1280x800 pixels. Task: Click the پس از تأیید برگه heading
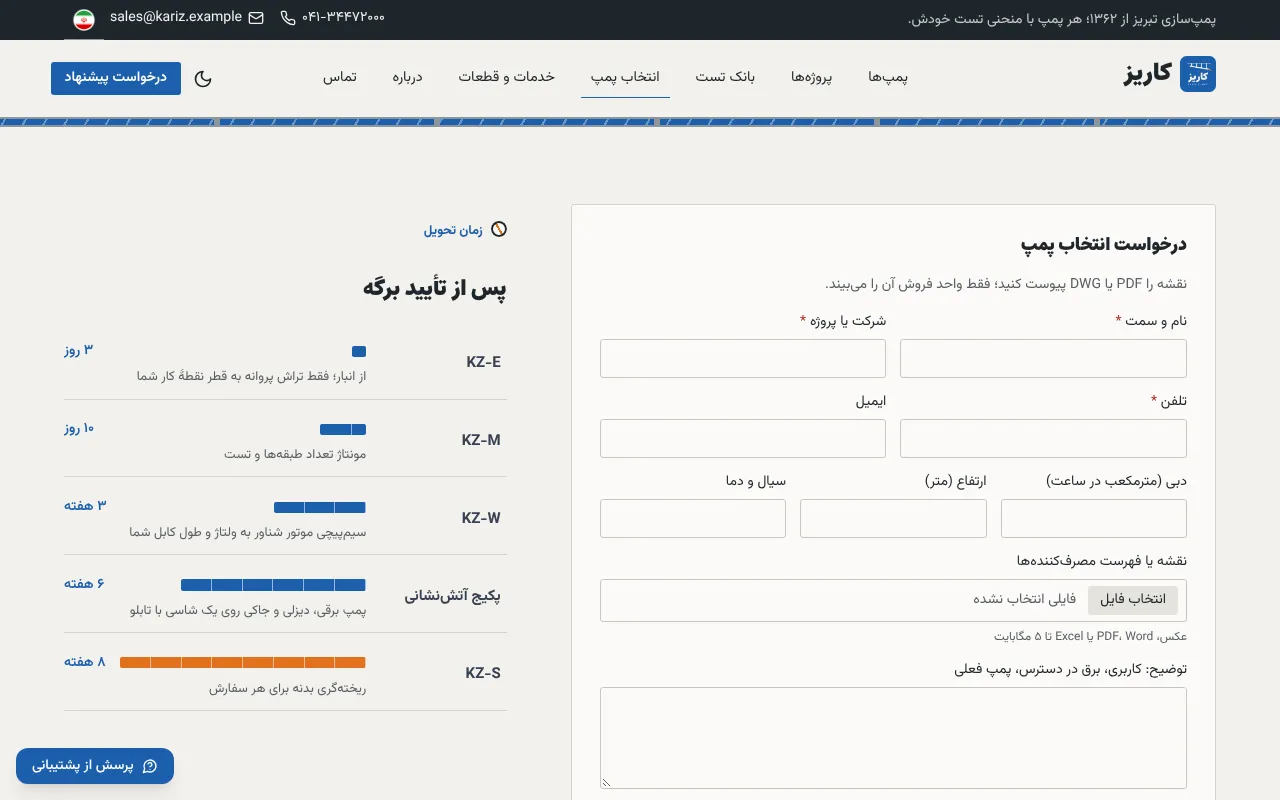[435, 289]
